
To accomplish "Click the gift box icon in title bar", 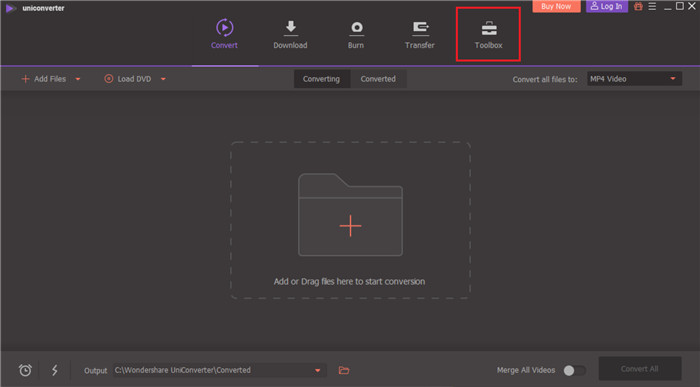I will click(x=638, y=6).
